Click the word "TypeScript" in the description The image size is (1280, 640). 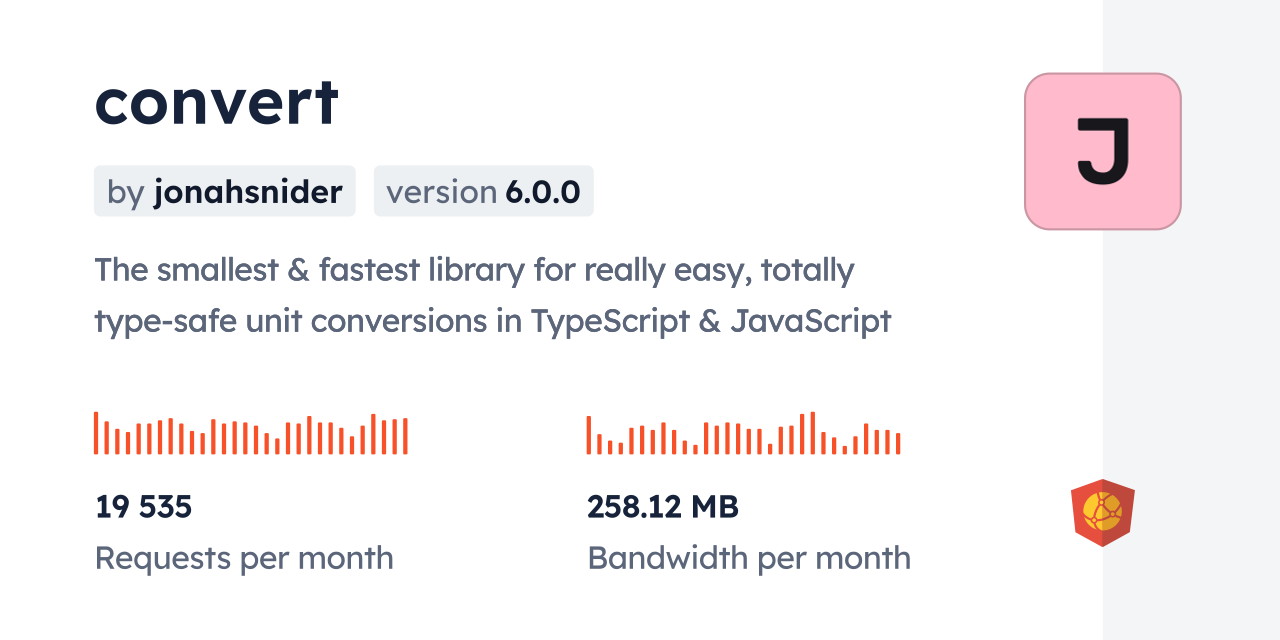(x=610, y=322)
